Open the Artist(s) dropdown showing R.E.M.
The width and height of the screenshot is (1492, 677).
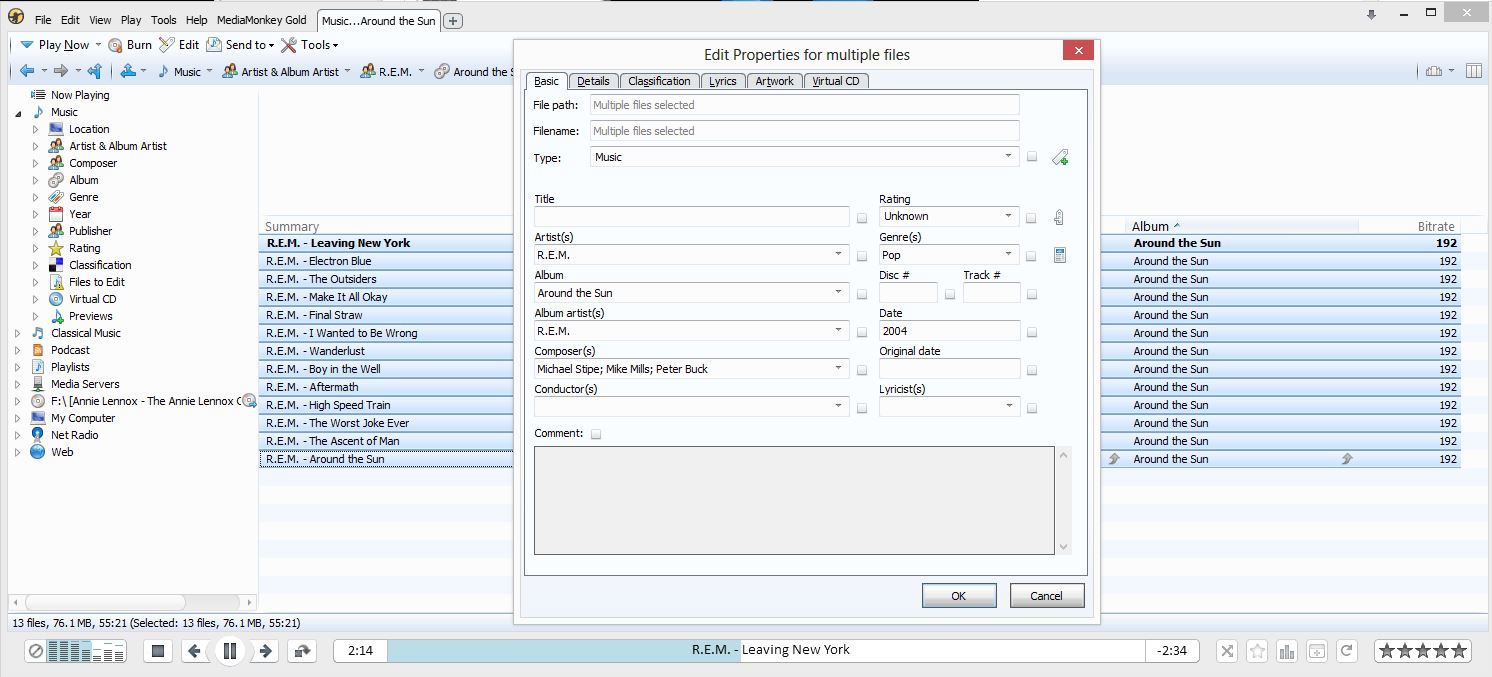coord(692,255)
